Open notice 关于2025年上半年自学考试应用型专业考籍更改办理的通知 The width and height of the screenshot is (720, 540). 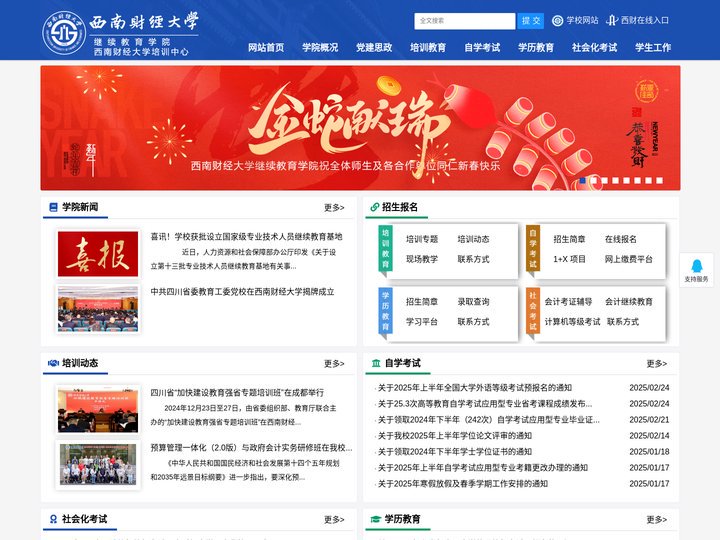click(x=483, y=468)
